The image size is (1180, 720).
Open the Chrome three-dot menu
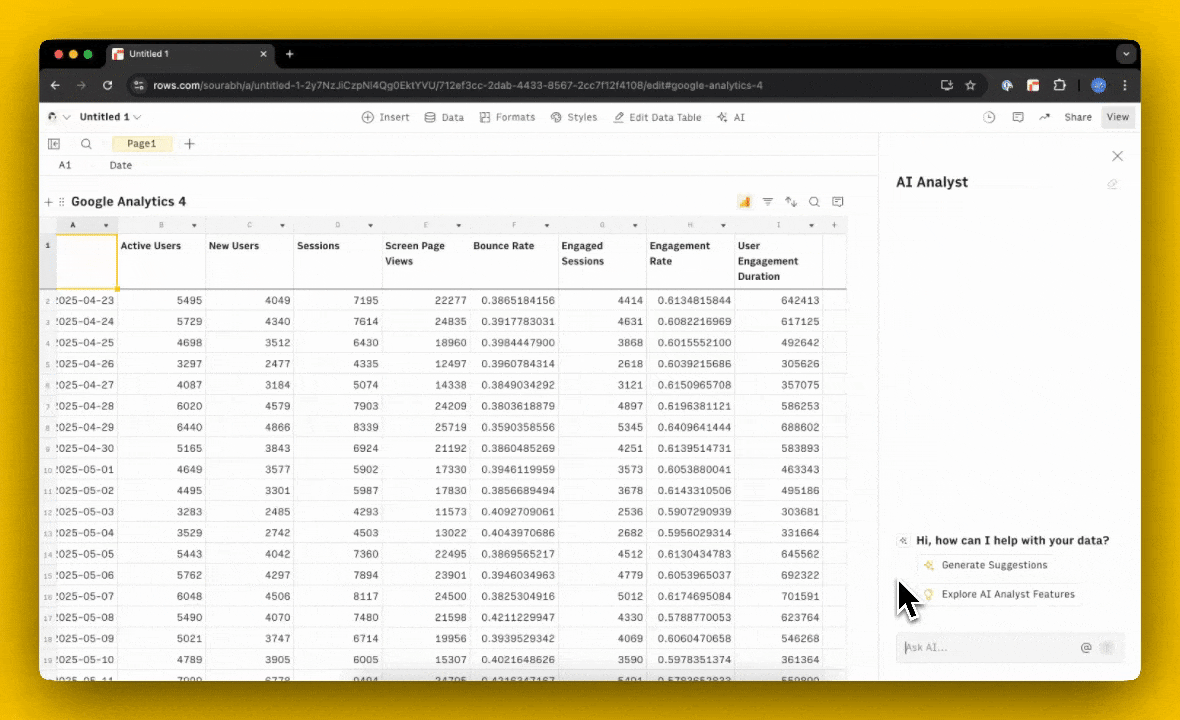tap(1125, 86)
